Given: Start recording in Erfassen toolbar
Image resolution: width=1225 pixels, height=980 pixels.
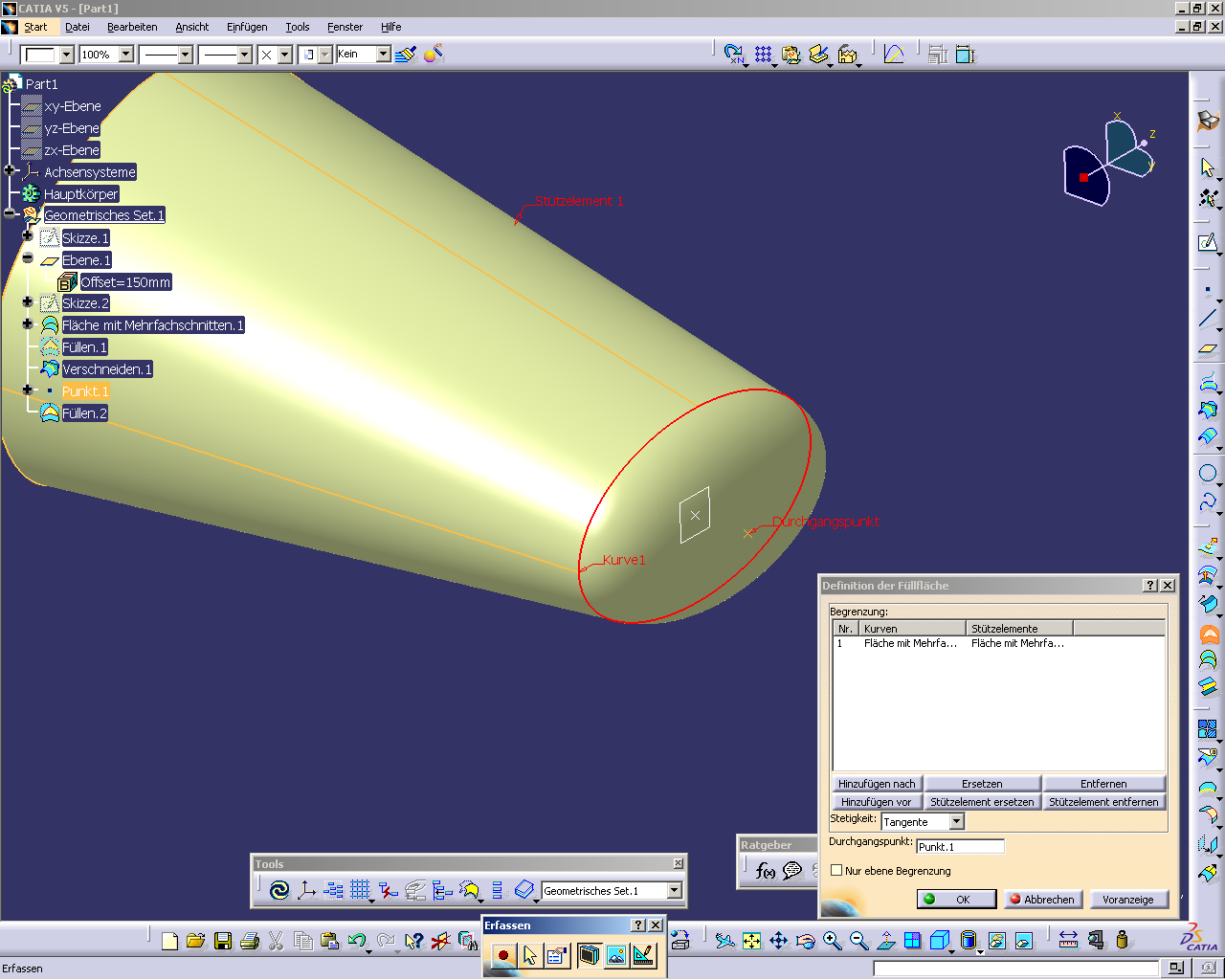Looking at the screenshot, I should [502, 954].
